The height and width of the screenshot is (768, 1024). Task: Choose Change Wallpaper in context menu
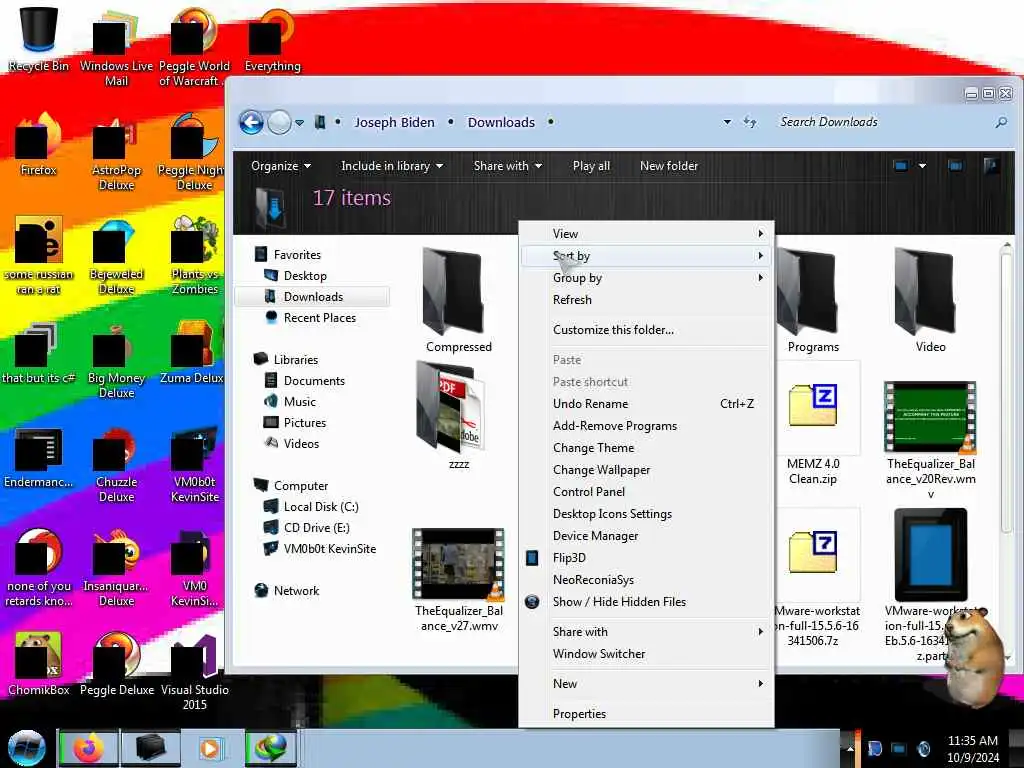(647, 470)
